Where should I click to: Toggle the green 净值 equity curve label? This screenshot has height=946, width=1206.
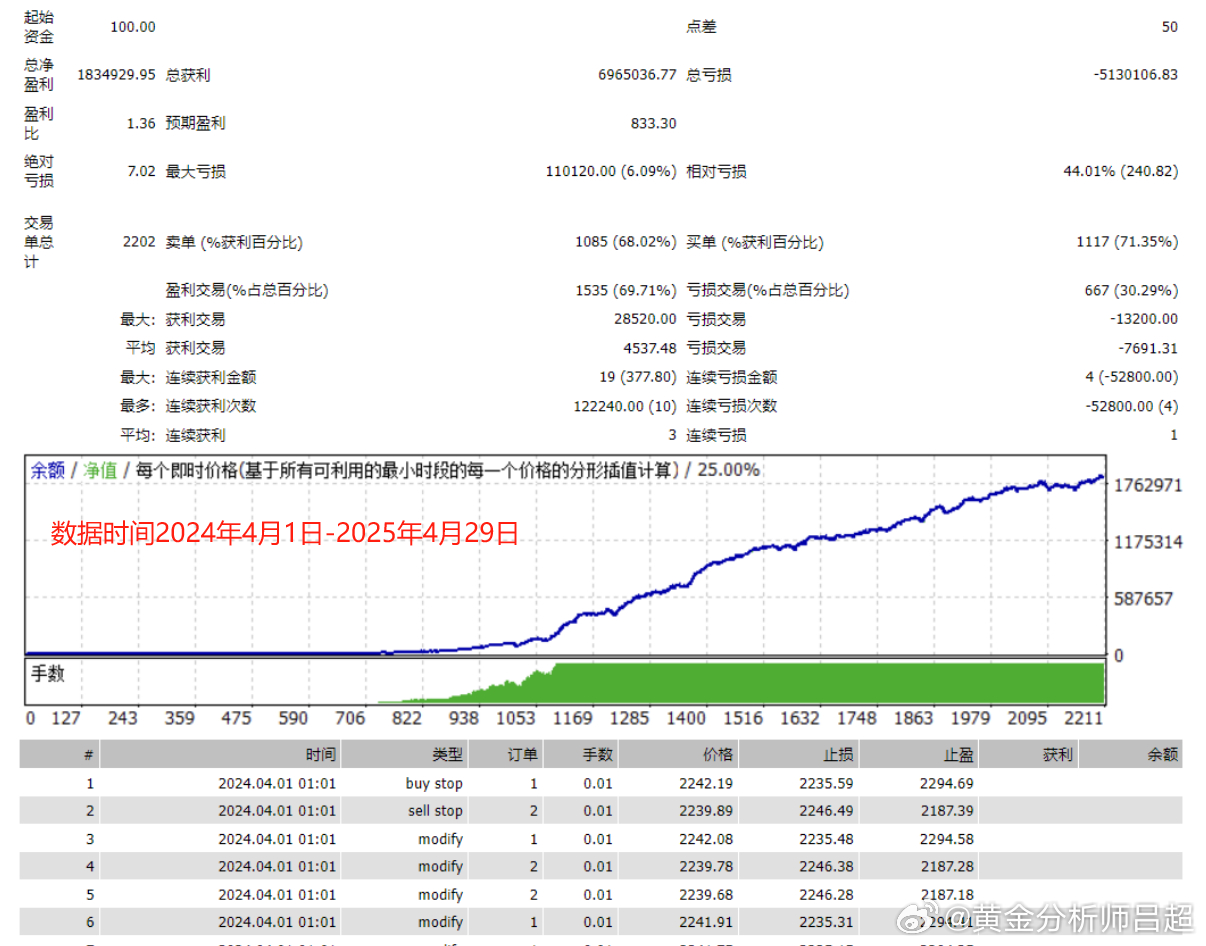coord(98,468)
